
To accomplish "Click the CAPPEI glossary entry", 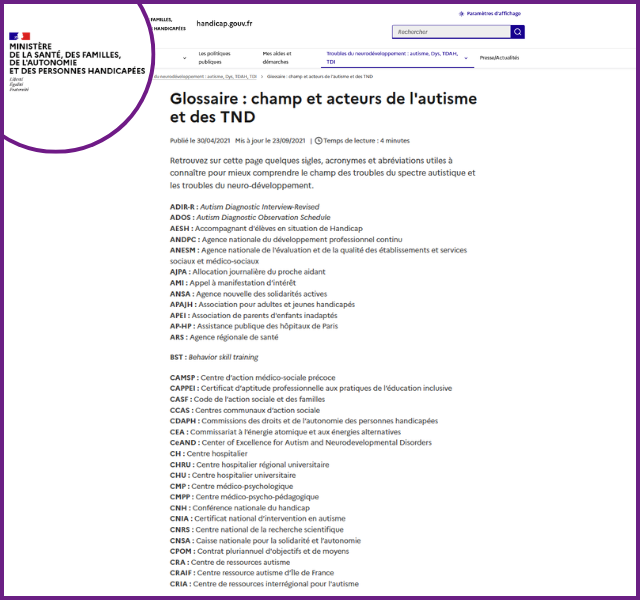I will click(x=311, y=388).
